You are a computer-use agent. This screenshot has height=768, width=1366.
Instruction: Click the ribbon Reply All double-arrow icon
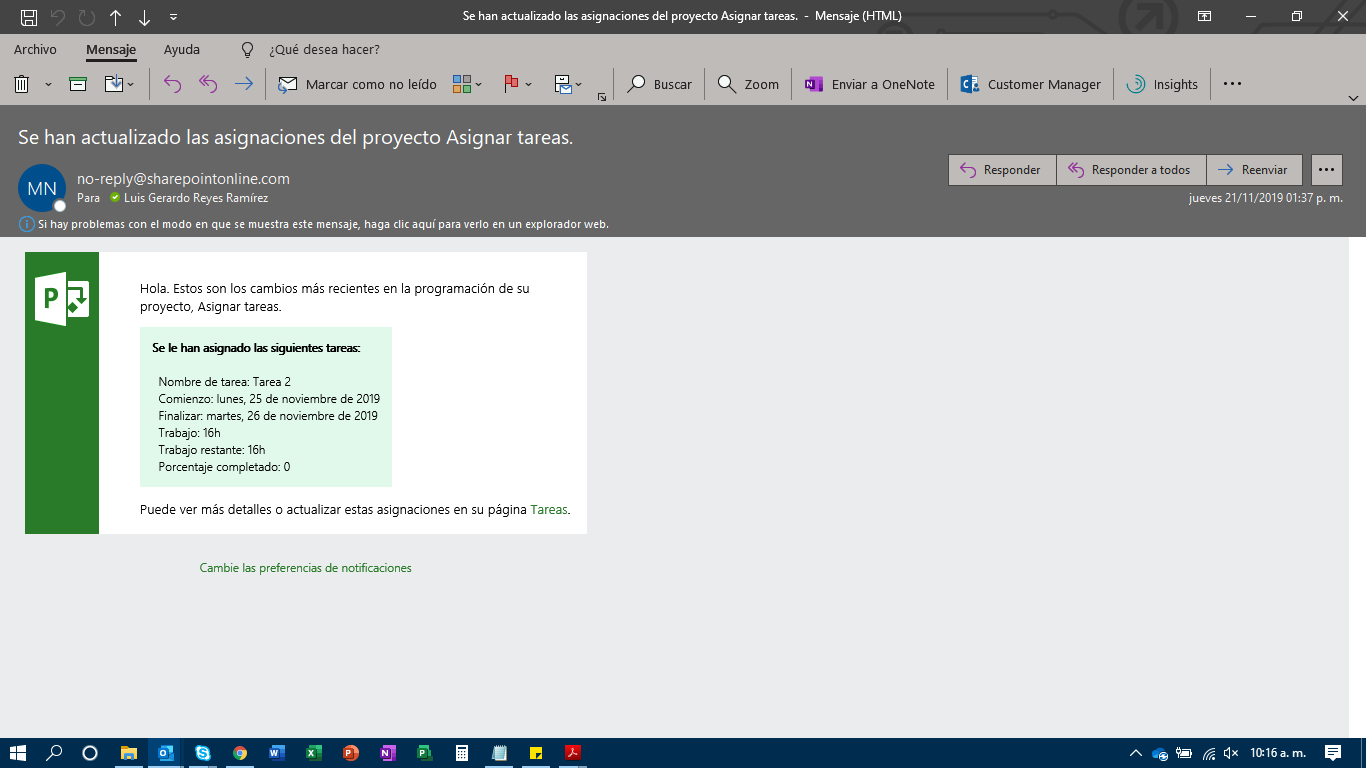pos(208,84)
